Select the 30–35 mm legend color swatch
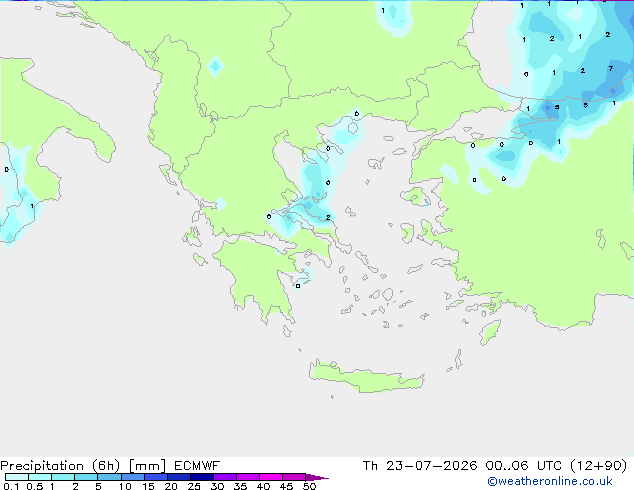 coord(225,477)
